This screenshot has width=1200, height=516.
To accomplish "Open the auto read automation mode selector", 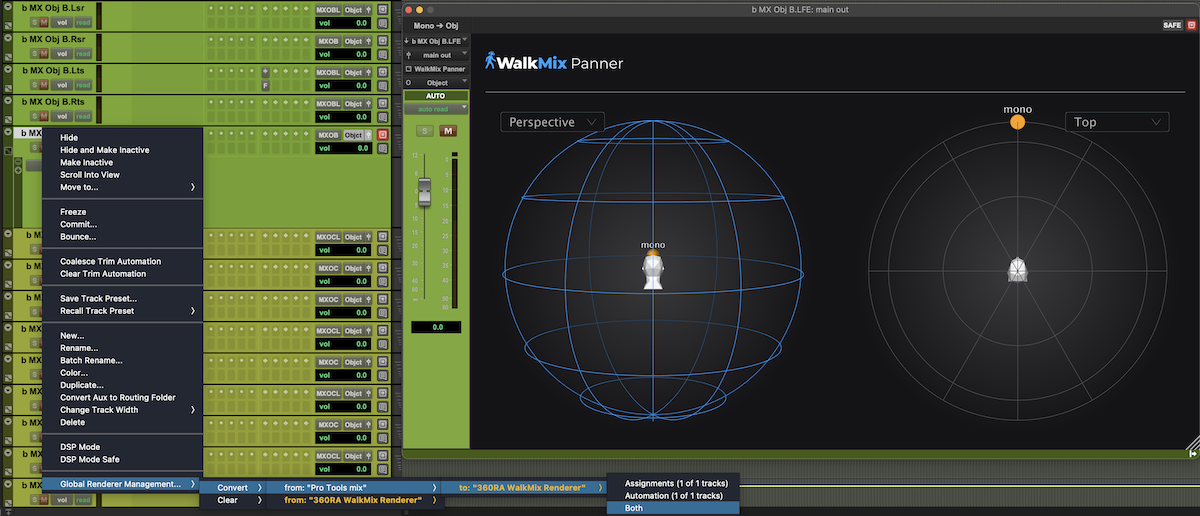I will click(x=435, y=108).
